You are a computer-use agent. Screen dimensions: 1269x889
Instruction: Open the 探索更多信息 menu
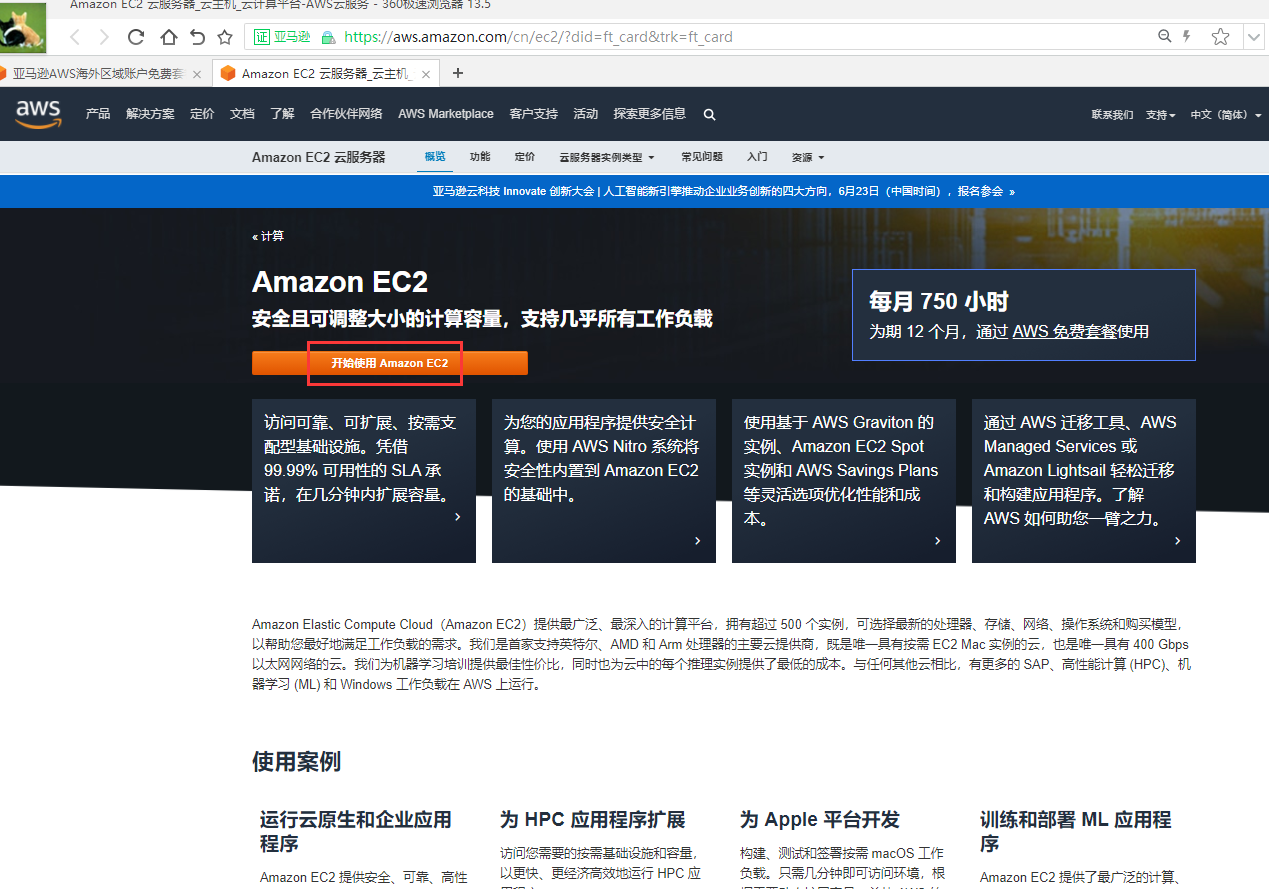coord(650,114)
